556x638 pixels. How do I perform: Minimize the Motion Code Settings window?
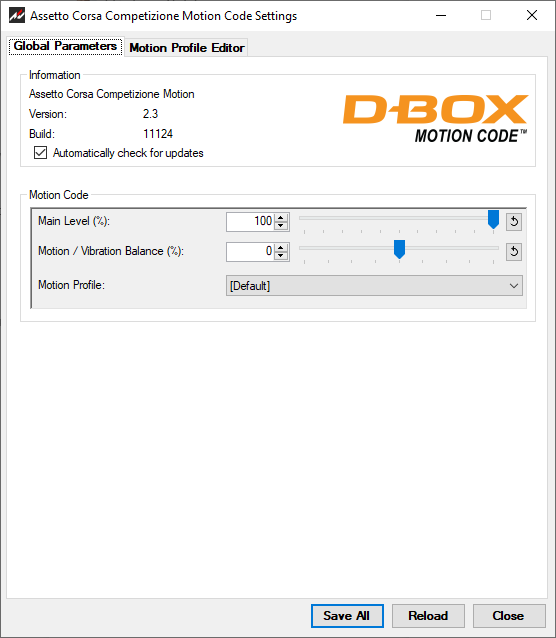[441, 15]
